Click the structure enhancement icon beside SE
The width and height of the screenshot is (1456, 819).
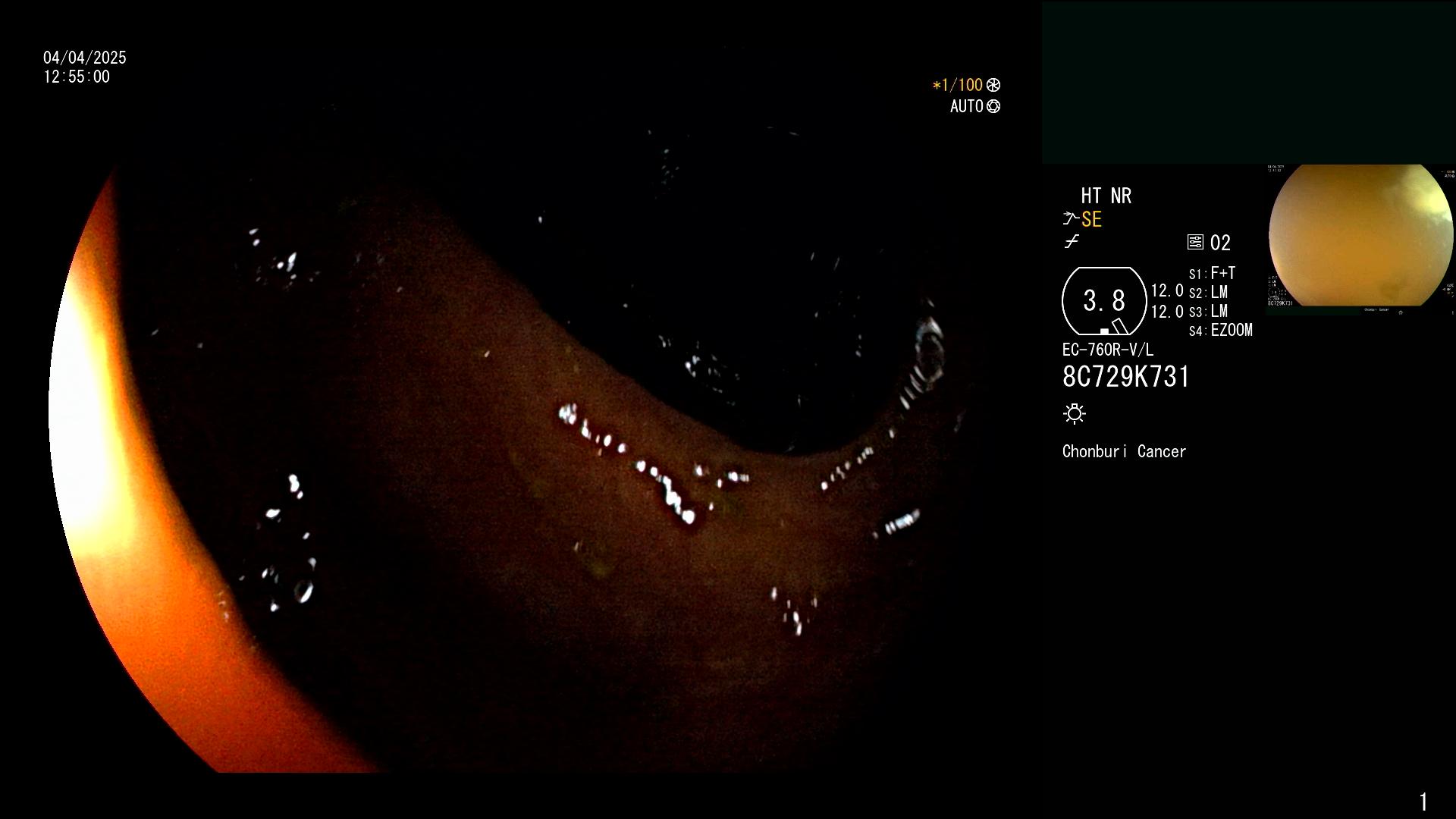(1071, 219)
